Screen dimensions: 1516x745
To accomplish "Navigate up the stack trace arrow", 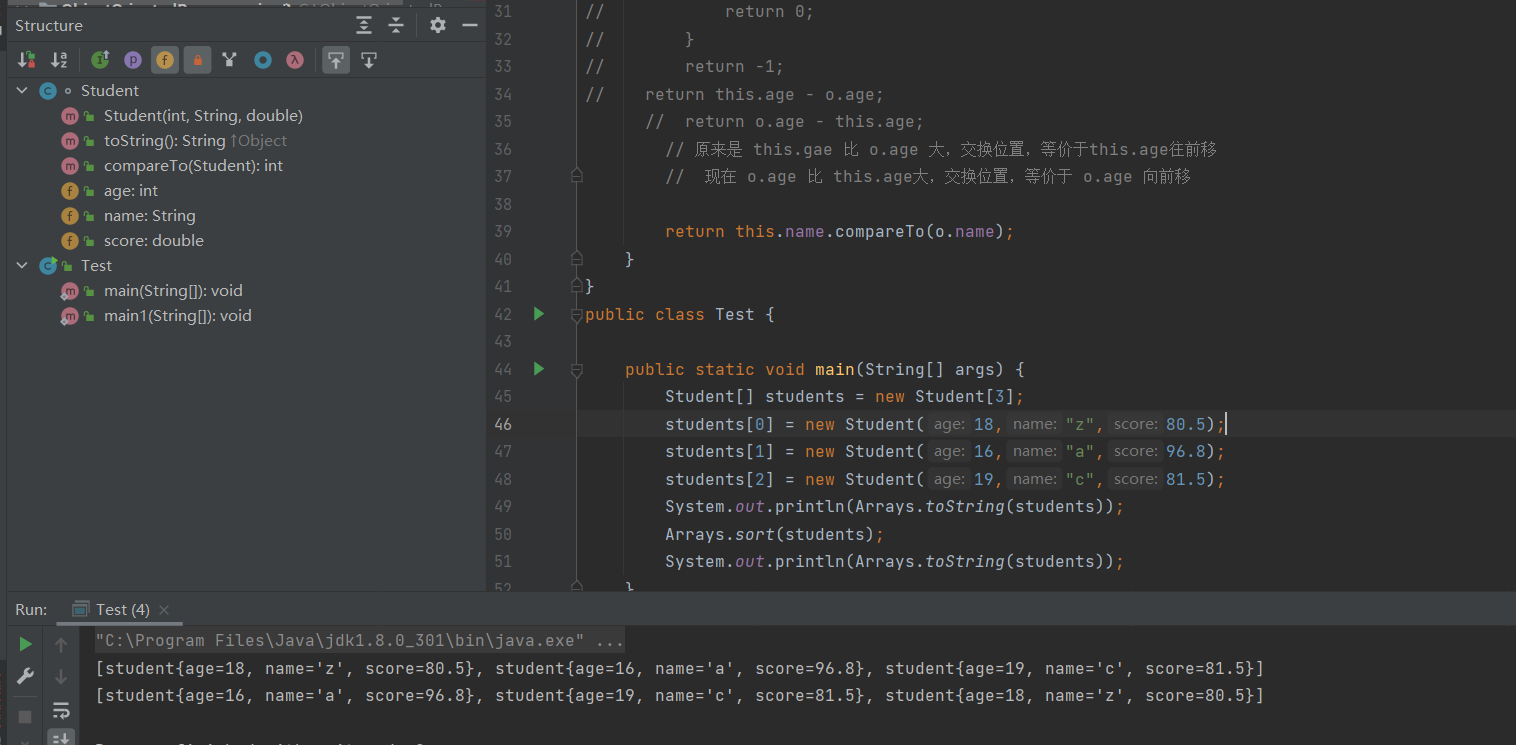I will click(61, 645).
